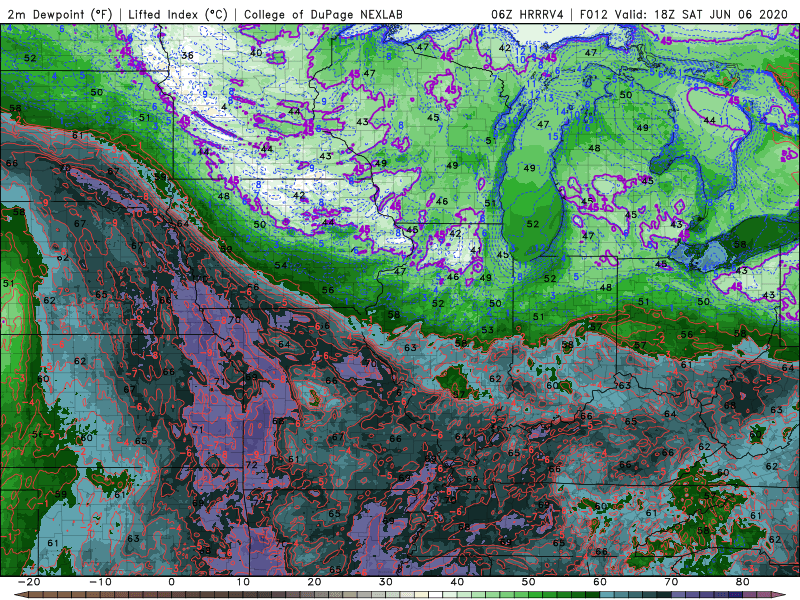Click the 30 label on the color scale
The image size is (800, 600).
tap(386, 582)
